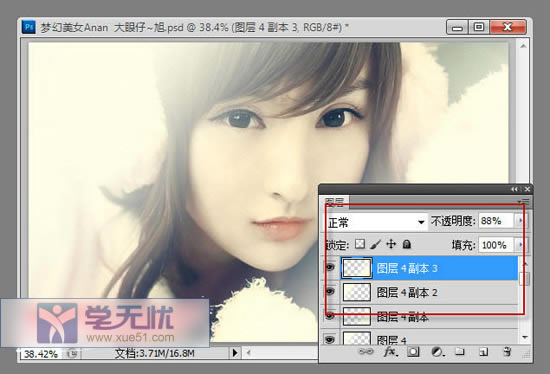Collapse layers panel with double arrows

click(x=514, y=189)
